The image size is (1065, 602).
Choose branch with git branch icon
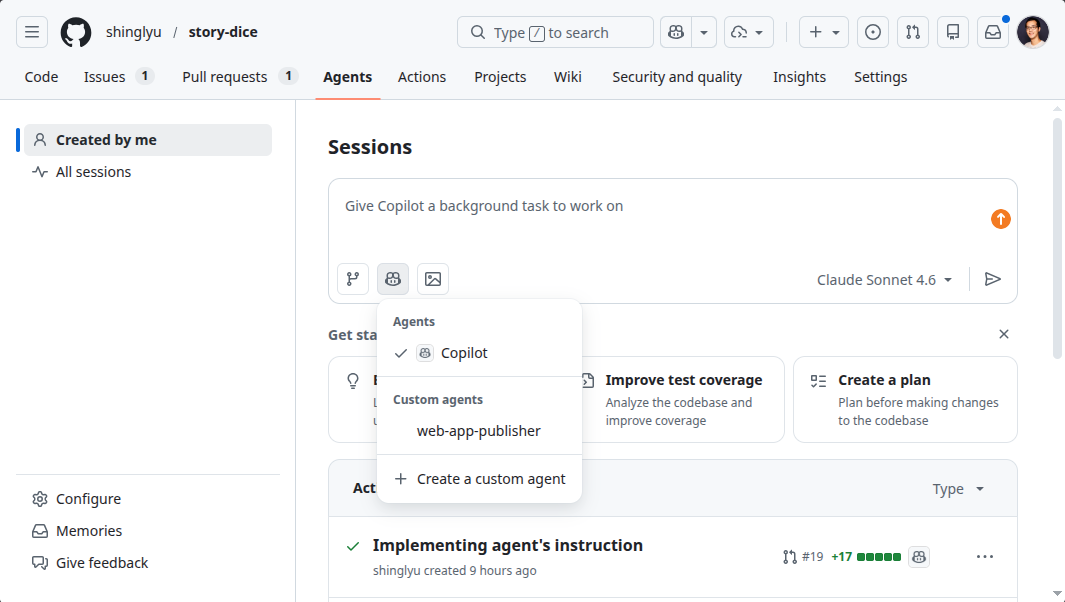tap(353, 279)
